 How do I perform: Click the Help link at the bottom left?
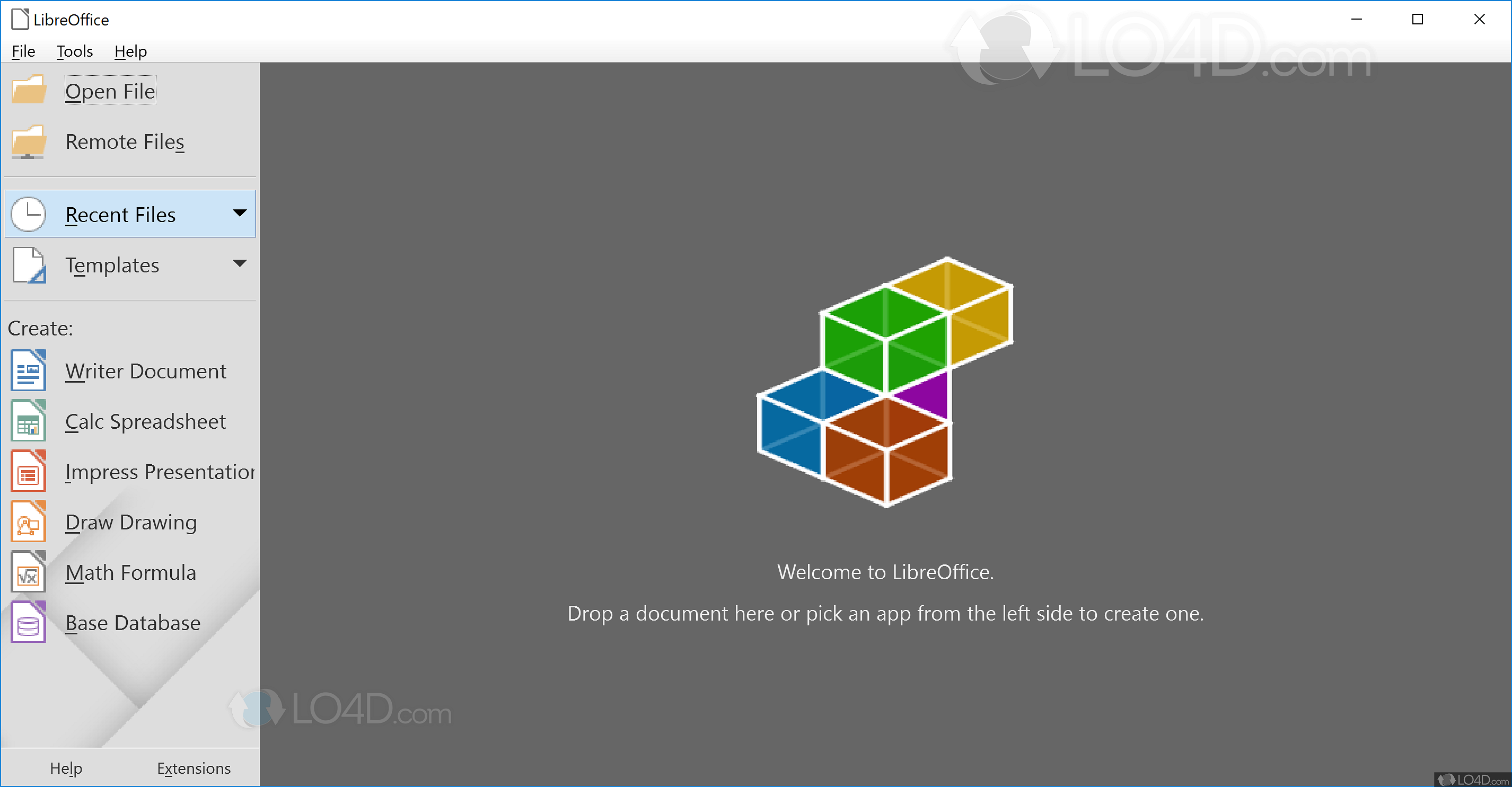pos(66,767)
